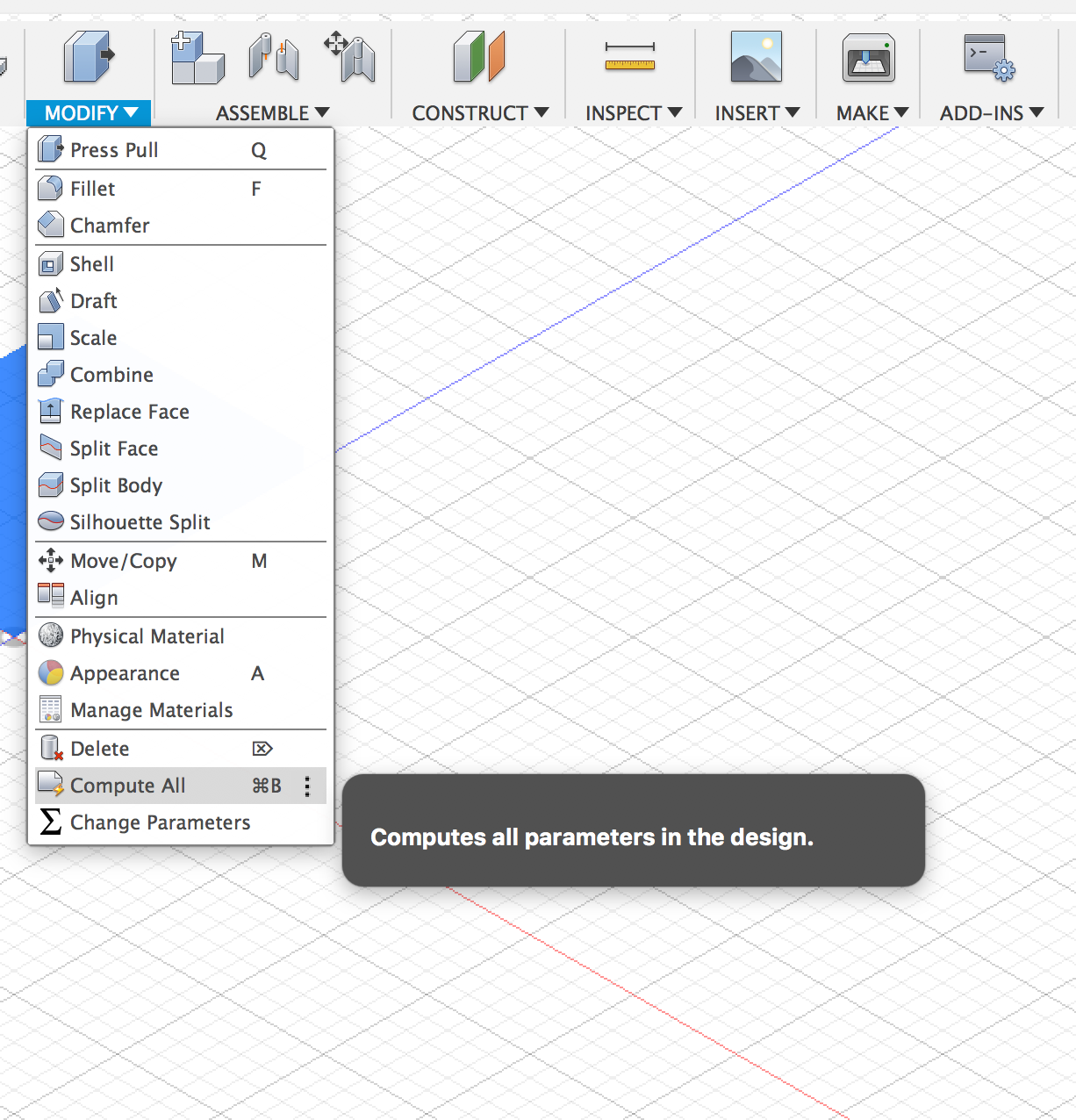Screen dimensions: 1076x1120
Task: Run Compute All from the menu
Action: [181, 786]
